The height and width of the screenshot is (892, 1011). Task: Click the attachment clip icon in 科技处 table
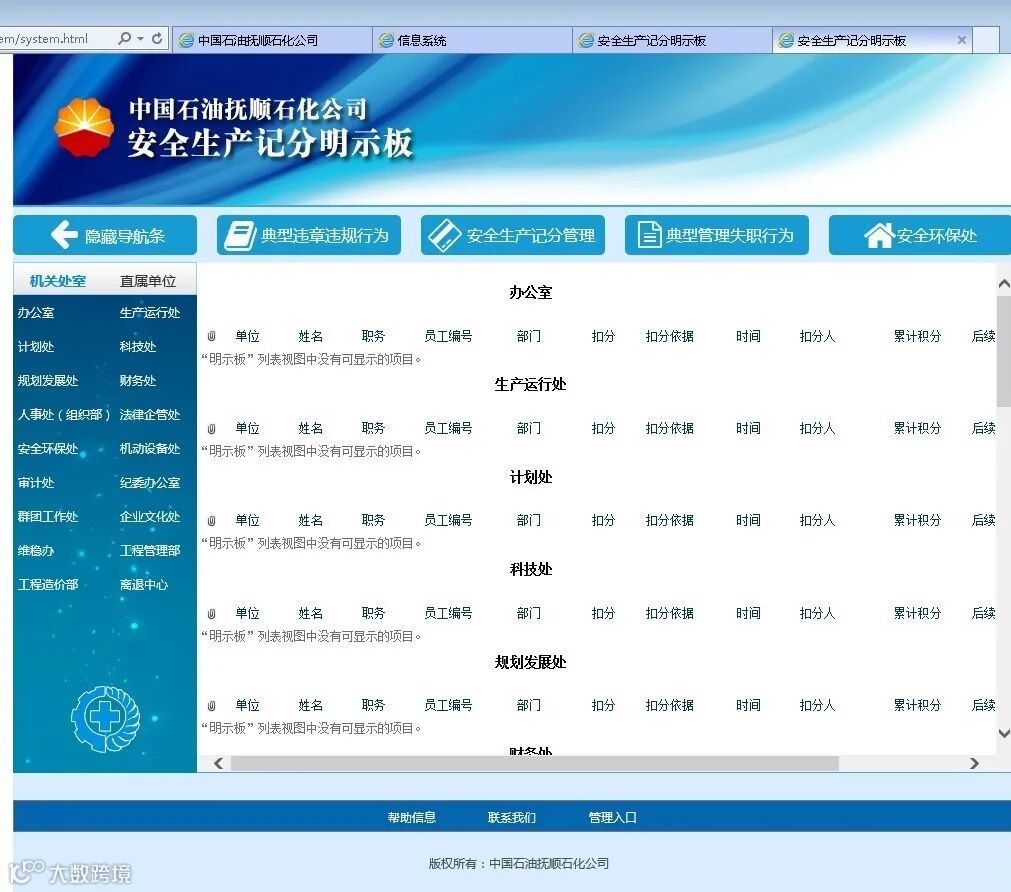pos(211,613)
